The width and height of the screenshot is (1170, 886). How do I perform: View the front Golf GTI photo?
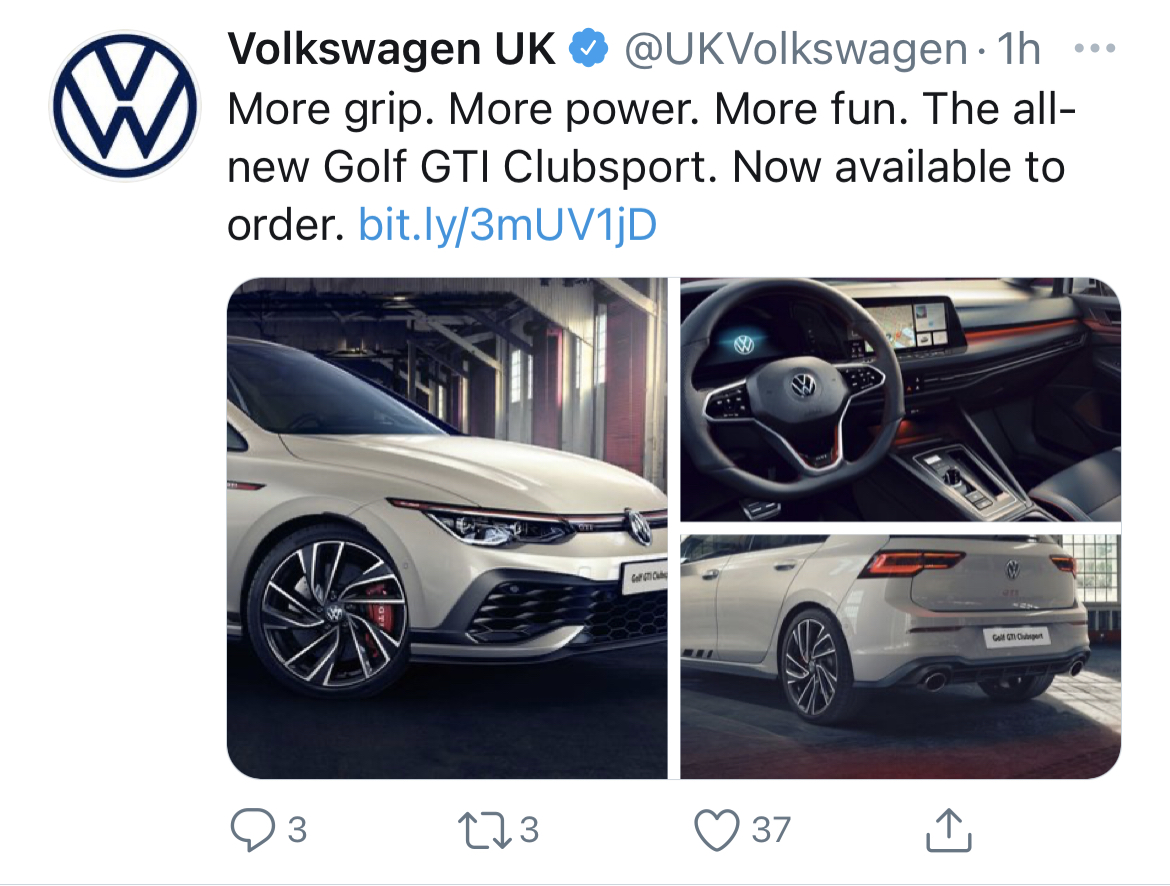coord(447,528)
